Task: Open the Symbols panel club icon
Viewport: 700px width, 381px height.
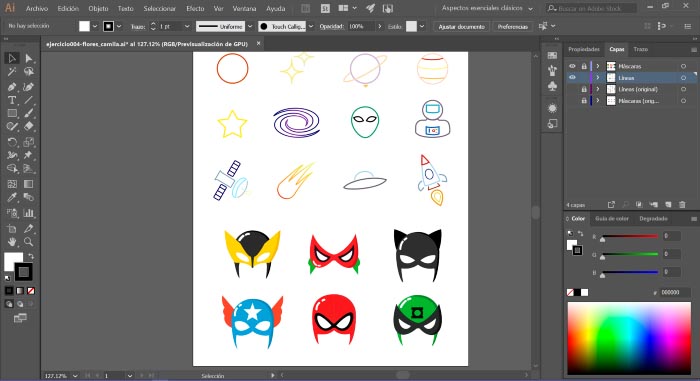Action: coord(552,86)
